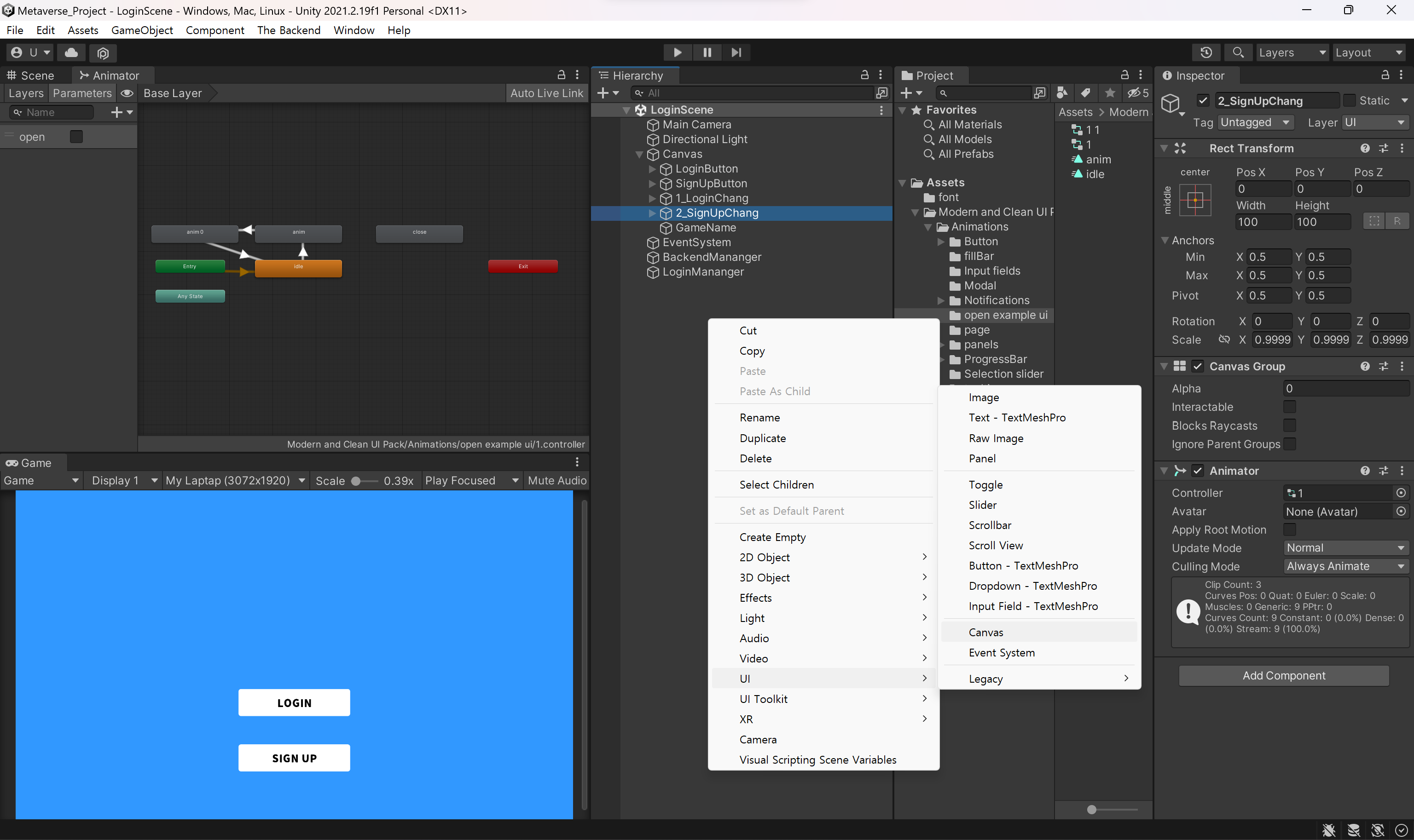Expand the LoginButton hierarchy item
The width and height of the screenshot is (1414, 840).
coord(652,169)
